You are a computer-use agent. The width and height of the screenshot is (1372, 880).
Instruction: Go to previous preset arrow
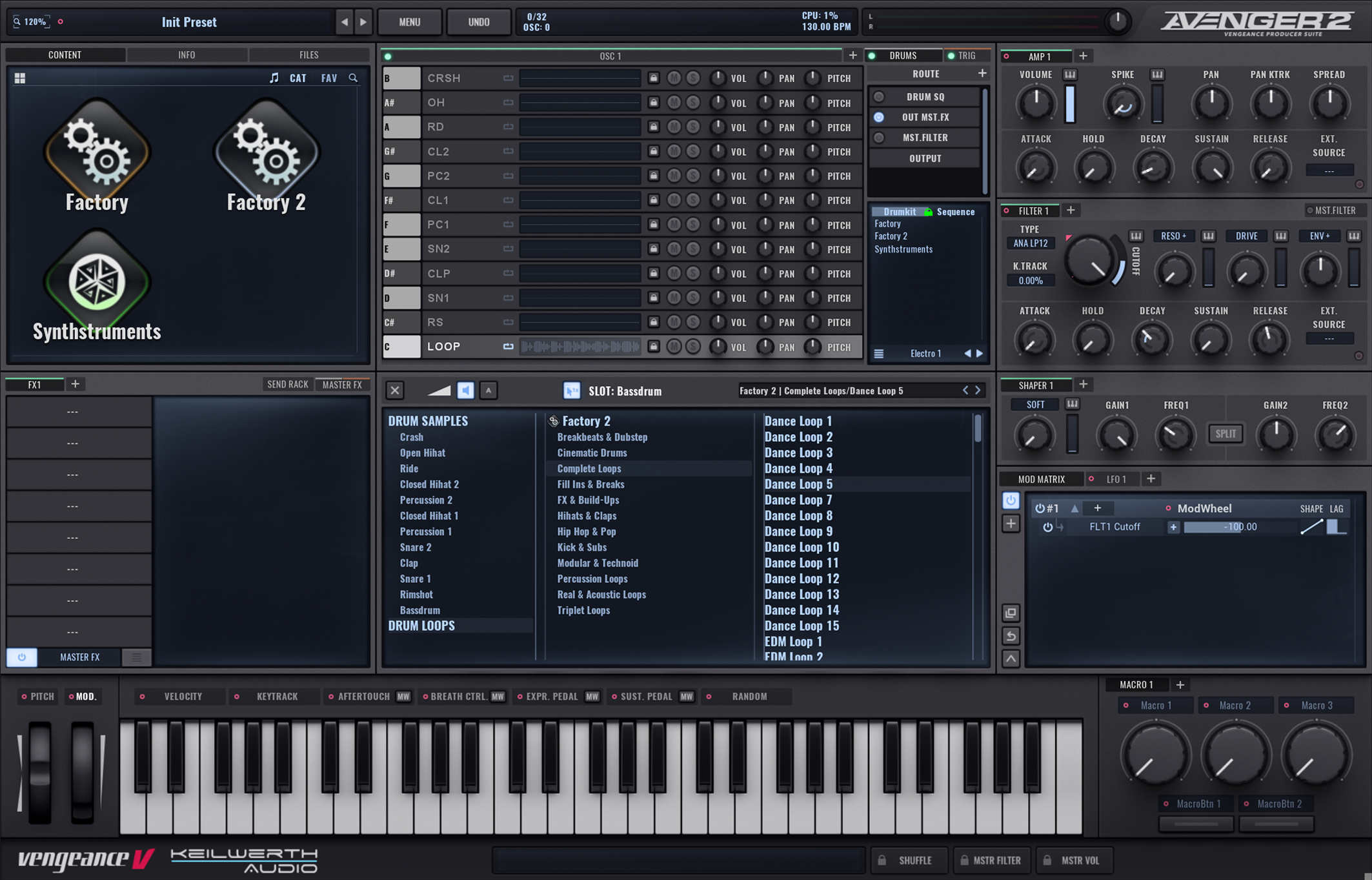pyautogui.click(x=345, y=22)
